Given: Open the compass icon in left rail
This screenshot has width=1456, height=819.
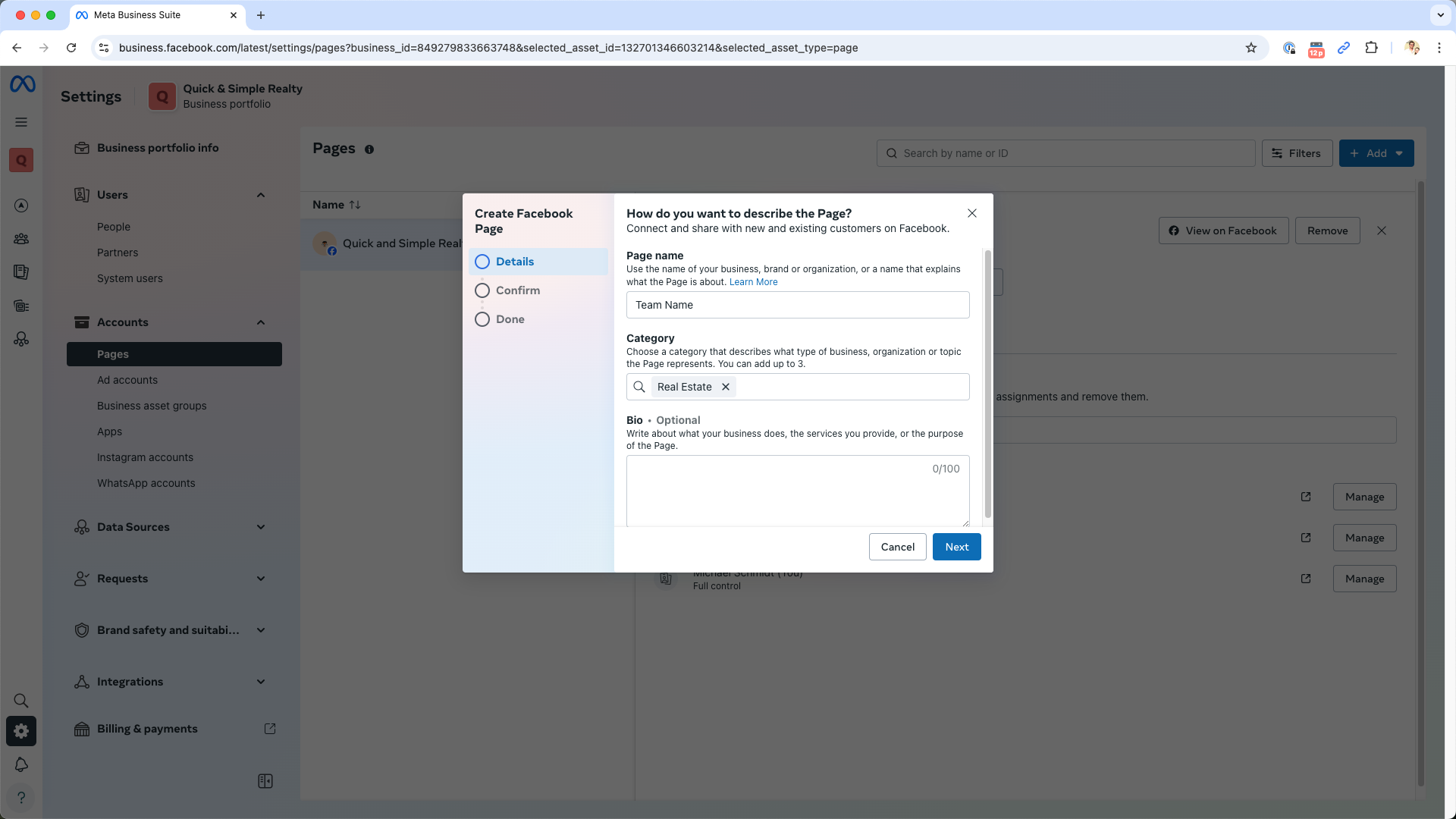Looking at the screenshot, I should (x=21, y=206).
